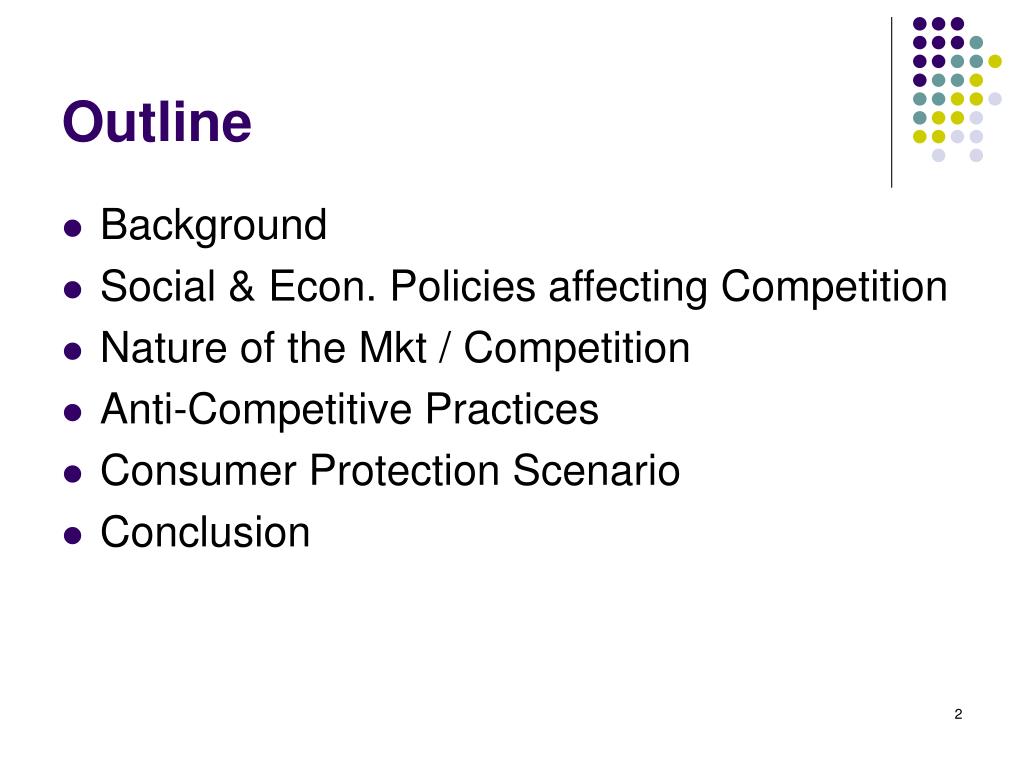Select the Anti-Competitive Practices line

pos(349,409)
